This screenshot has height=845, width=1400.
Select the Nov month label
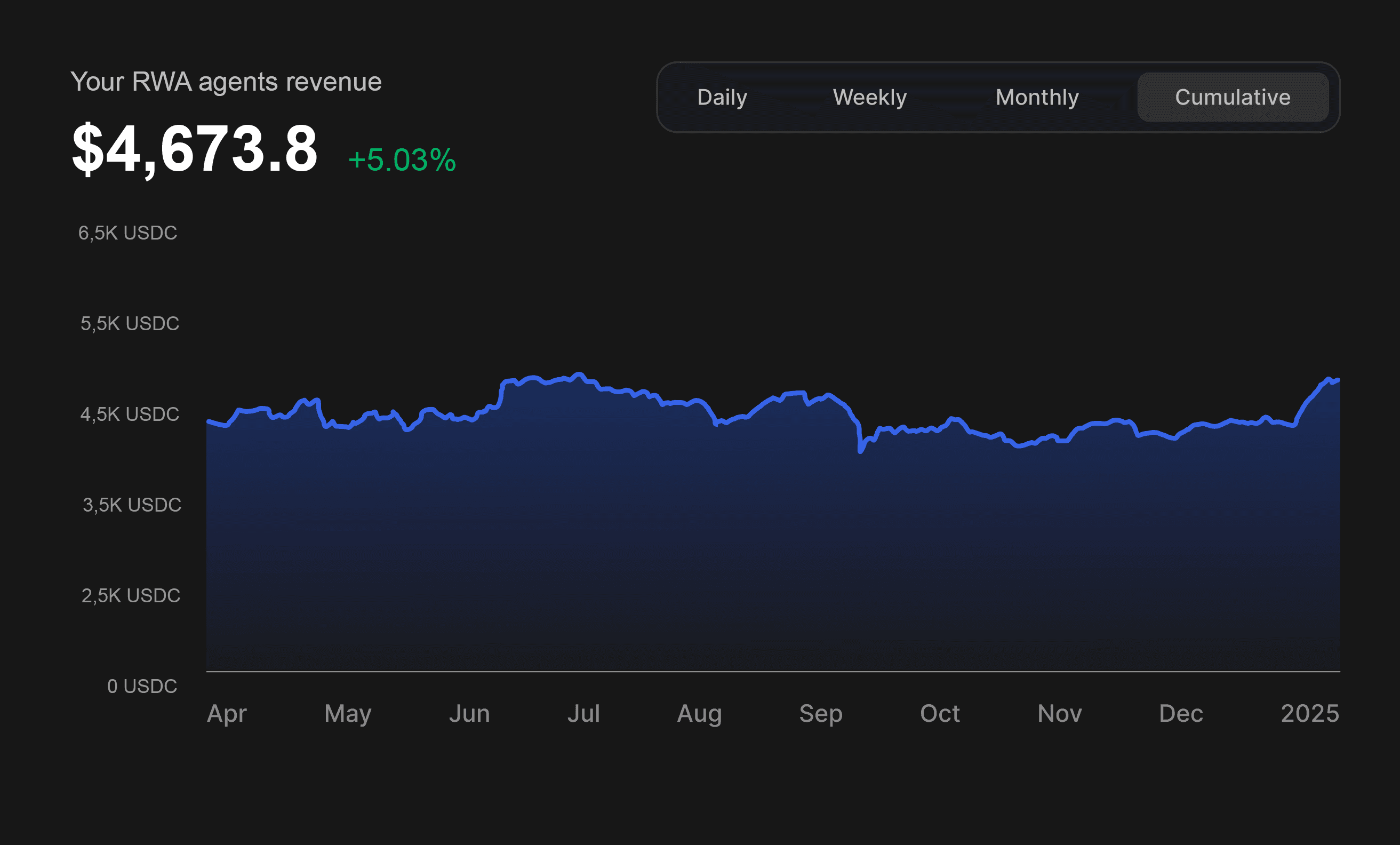coord(1060,713)
